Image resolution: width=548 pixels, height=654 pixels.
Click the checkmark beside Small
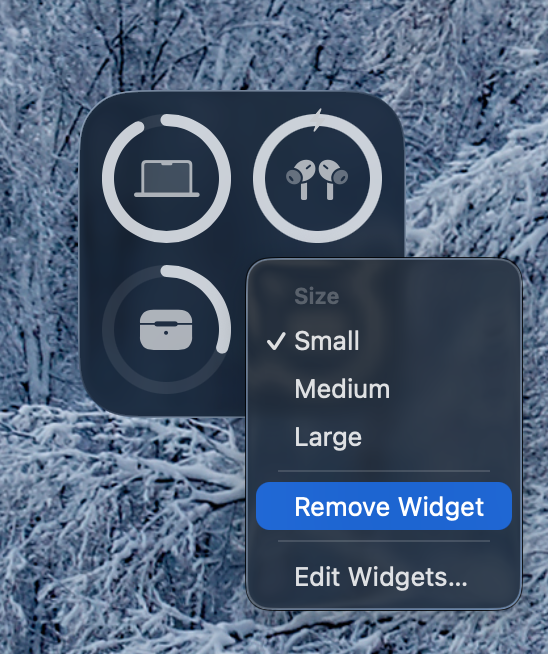(x=276, y=341)
